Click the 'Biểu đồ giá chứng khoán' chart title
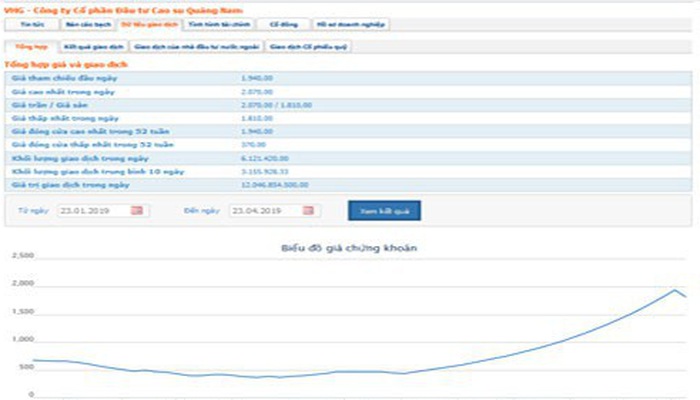Screen dimensions: 700x400 tap(349, 247)
